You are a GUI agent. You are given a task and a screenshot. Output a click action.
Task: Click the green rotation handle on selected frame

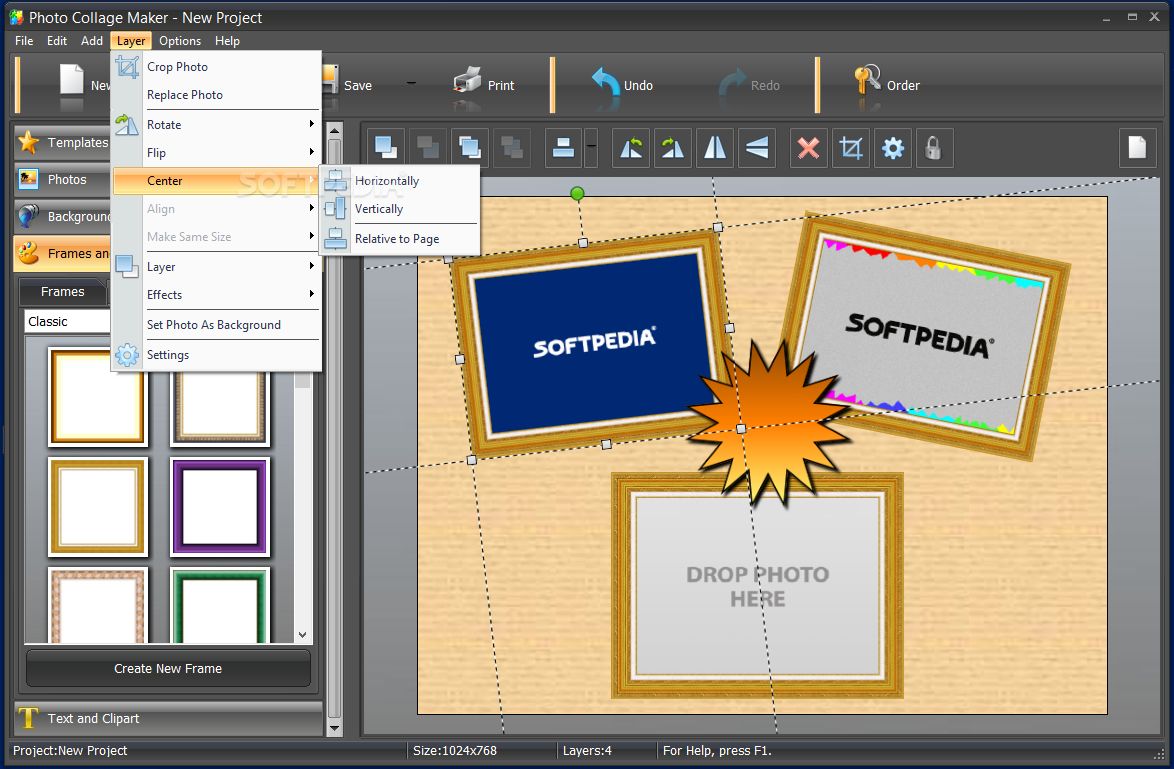click(x=577, y=194)
